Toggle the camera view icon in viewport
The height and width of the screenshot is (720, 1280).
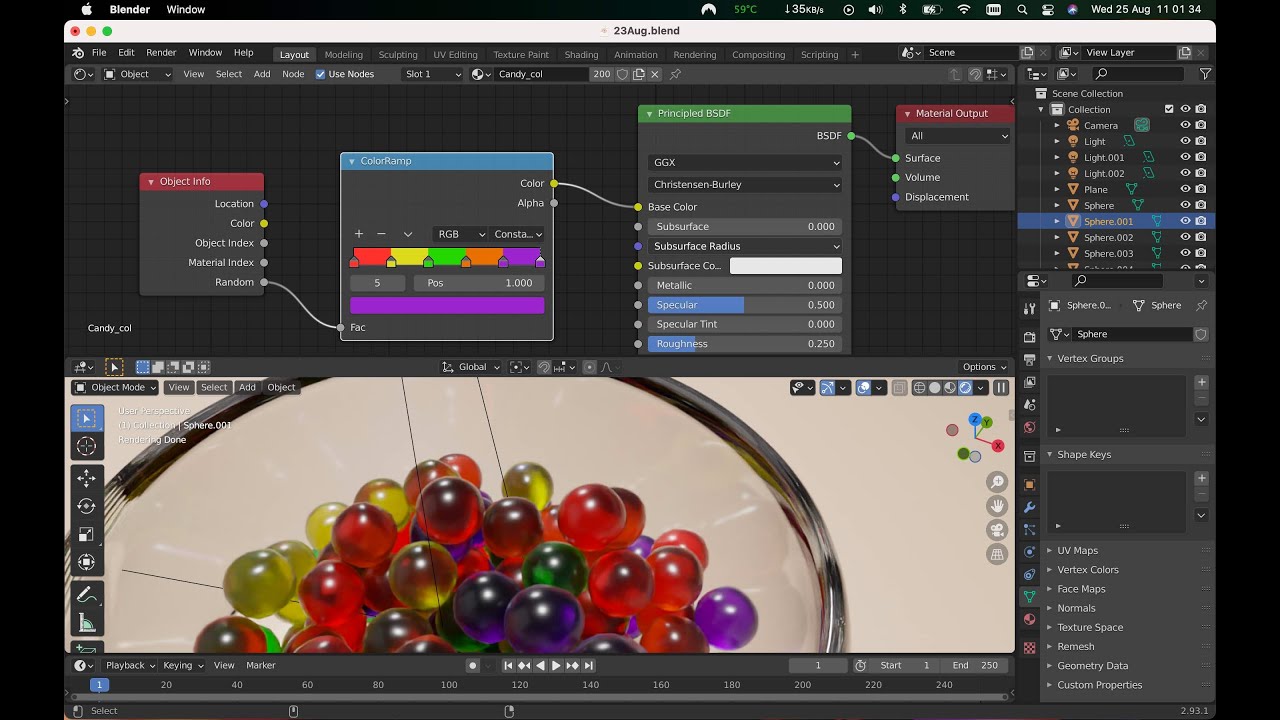point(997,530)
